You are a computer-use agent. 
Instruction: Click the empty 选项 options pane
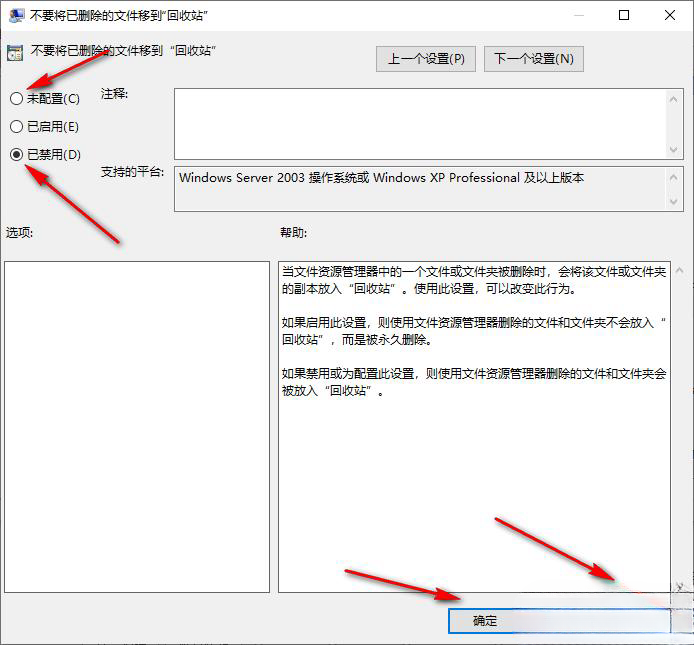click(x=137, y=427)
